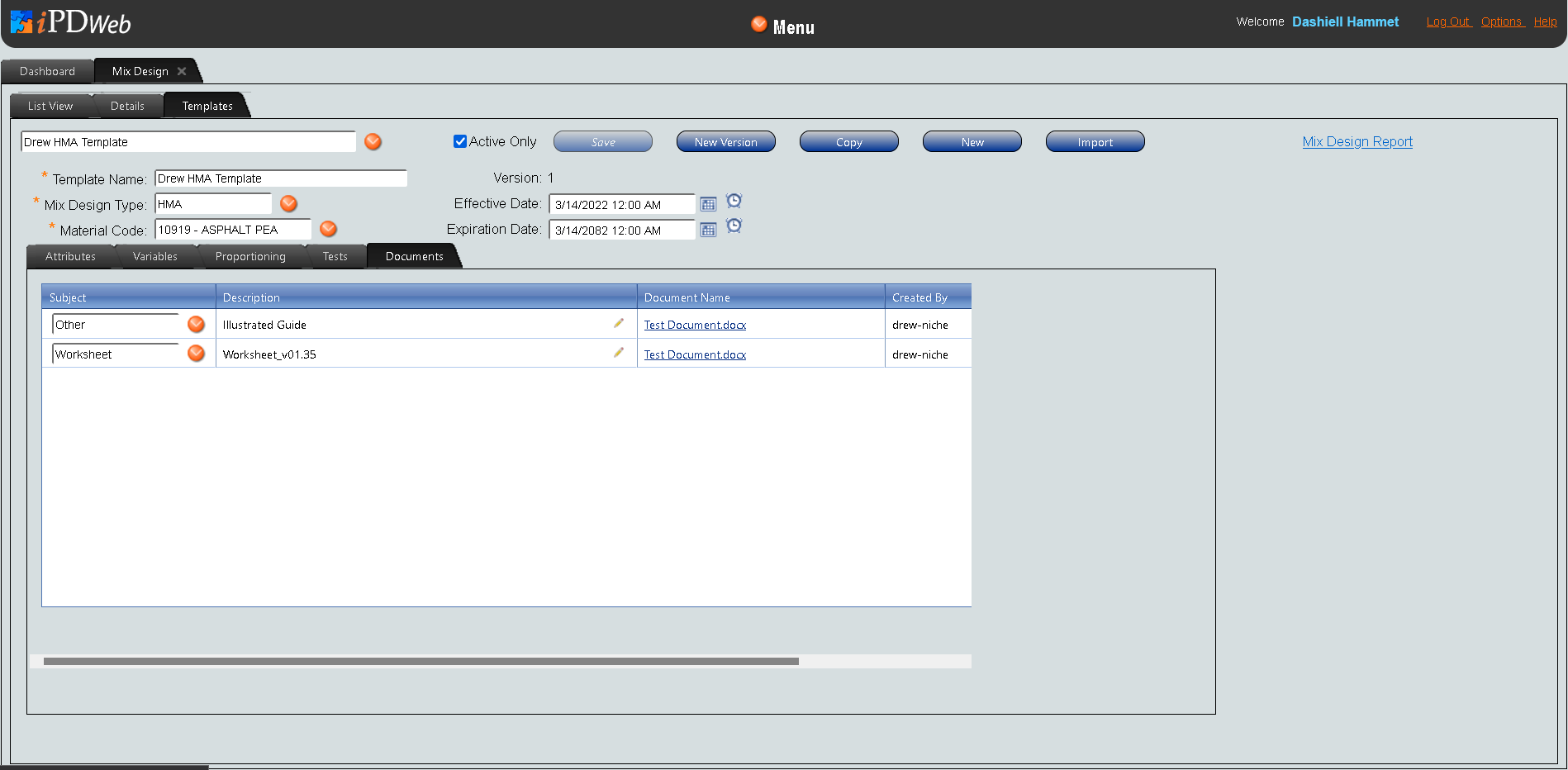
Task: Switch to the List View tab
Action: tap(50, 107)
